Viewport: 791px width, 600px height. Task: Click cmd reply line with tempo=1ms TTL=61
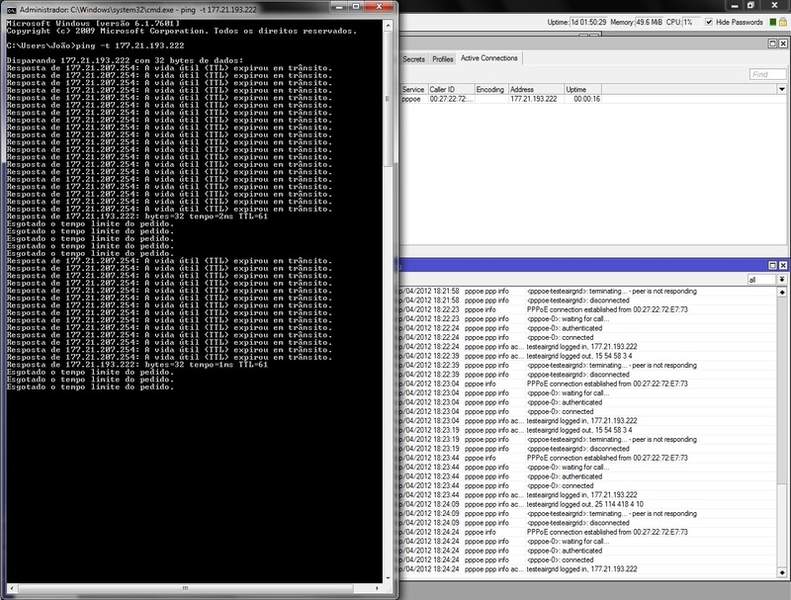(137, 364)
